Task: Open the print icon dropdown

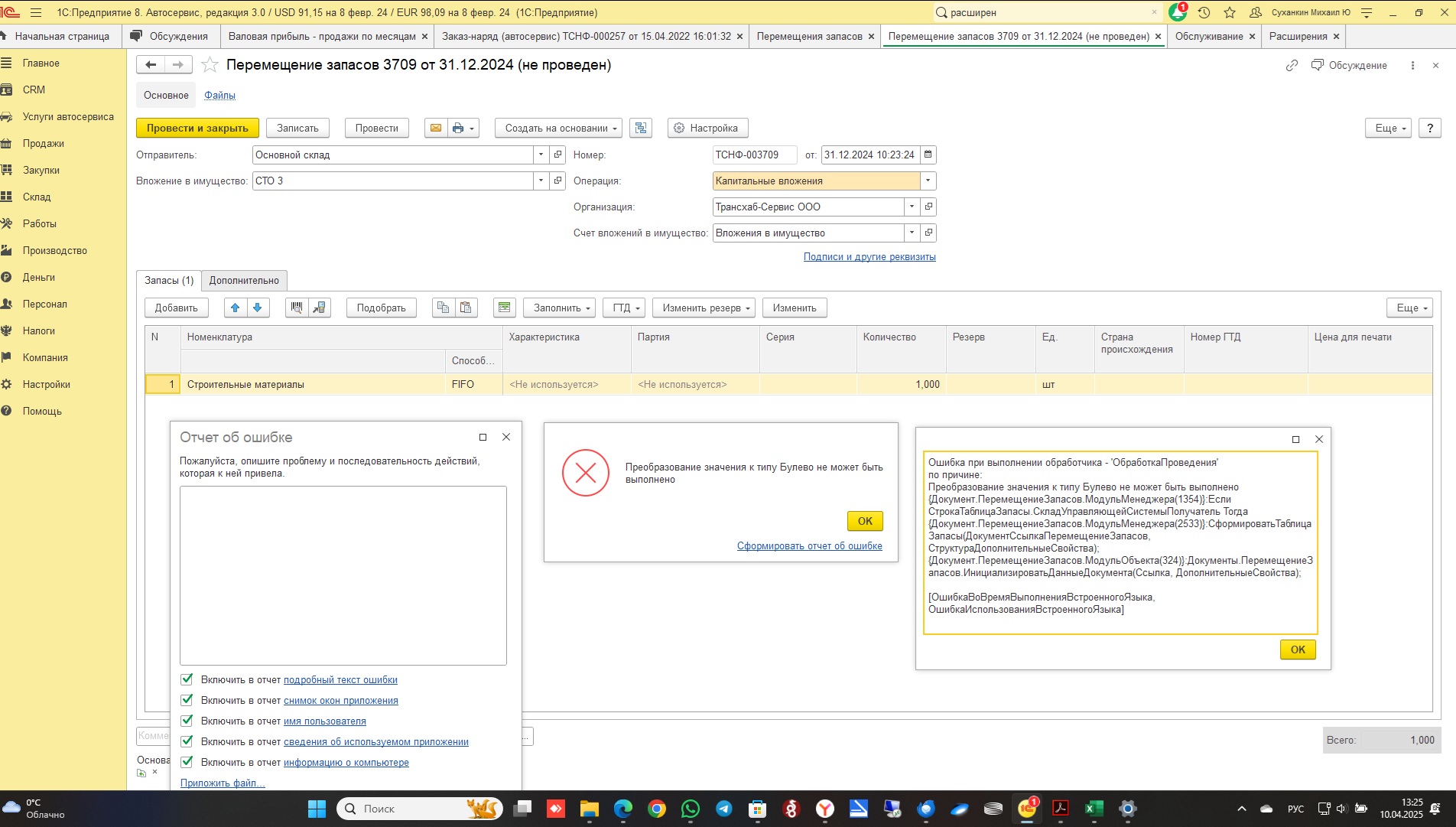Action: [x=463, y=128]
